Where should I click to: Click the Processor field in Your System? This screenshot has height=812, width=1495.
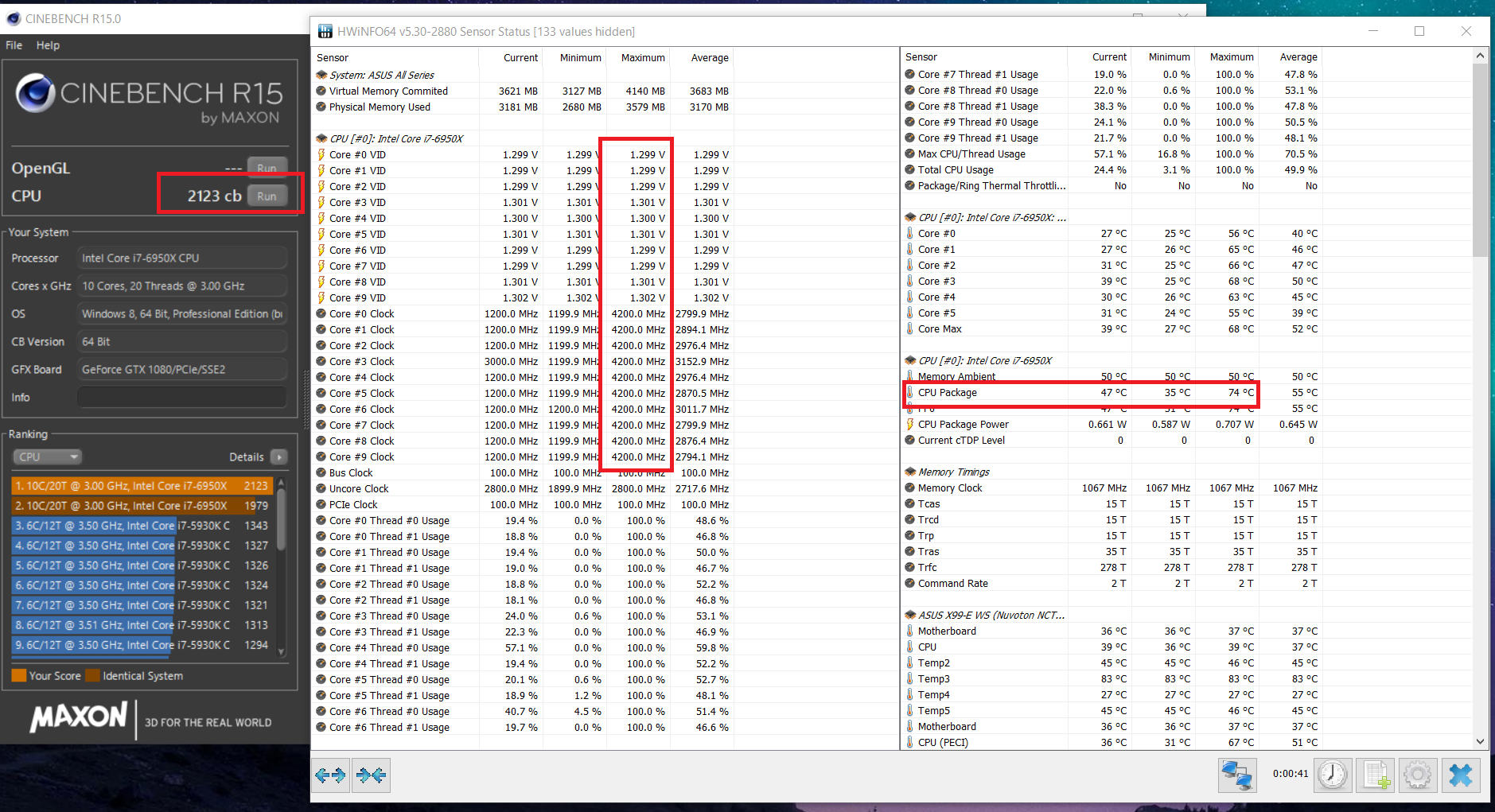182,258
